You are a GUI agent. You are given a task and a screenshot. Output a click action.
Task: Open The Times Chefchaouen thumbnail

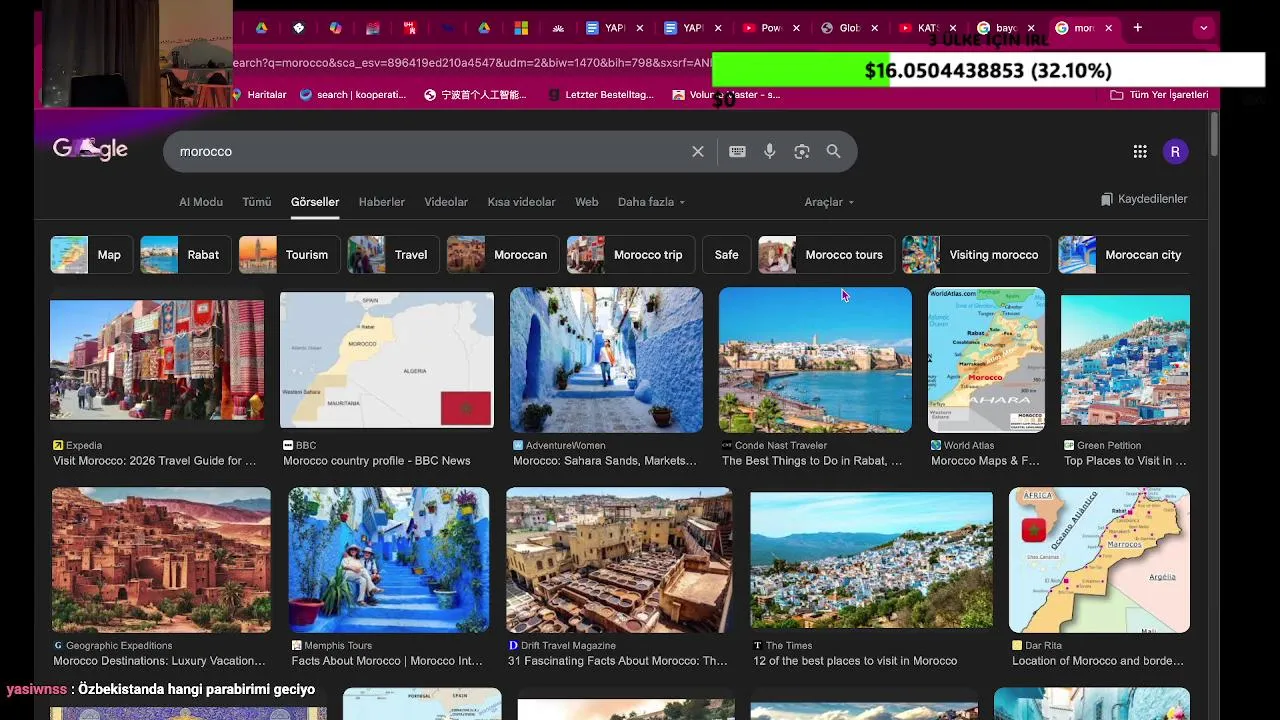click(872, 560)
